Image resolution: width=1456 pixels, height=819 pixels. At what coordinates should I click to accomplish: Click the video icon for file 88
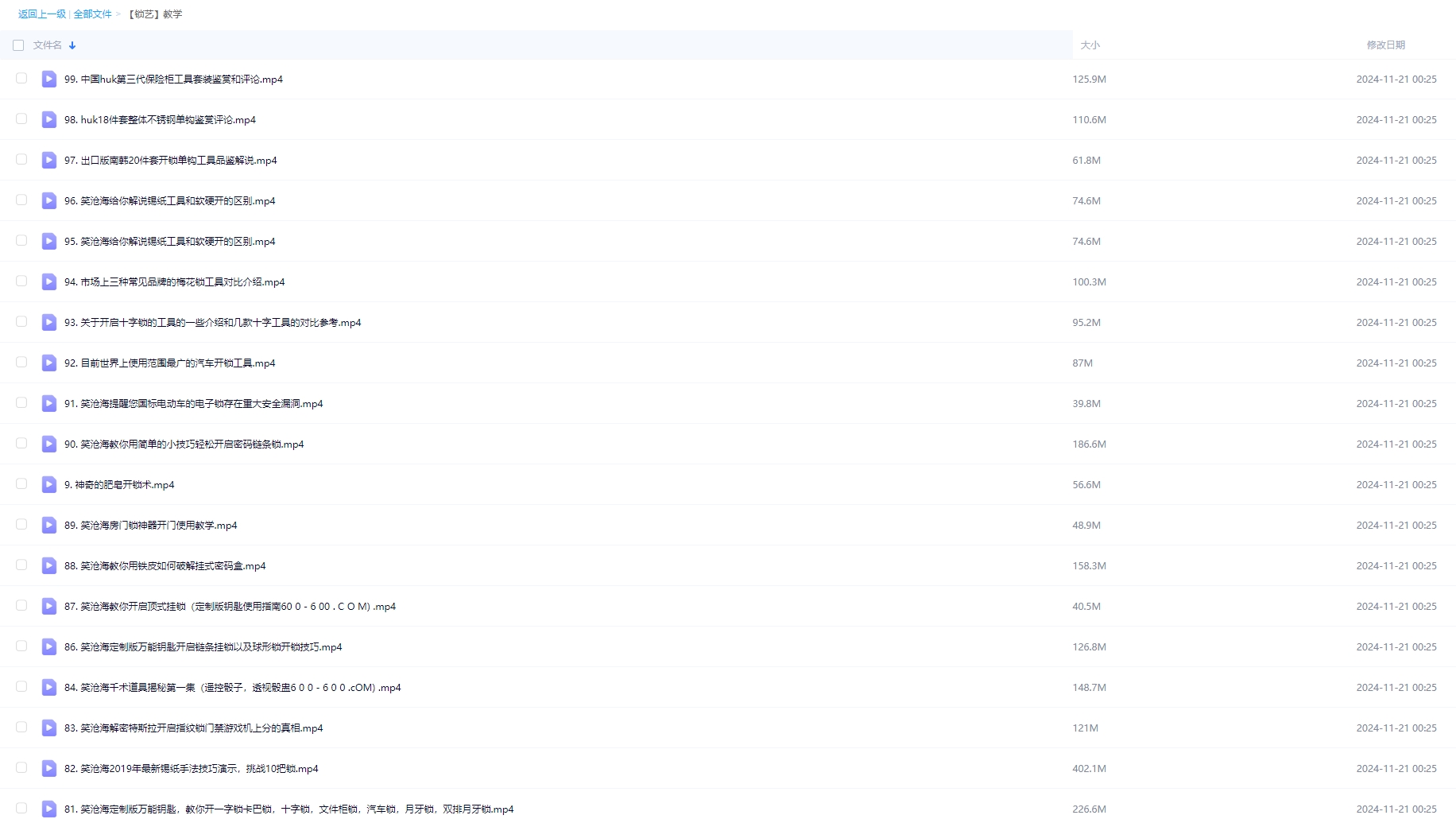[x=49, y=565]
